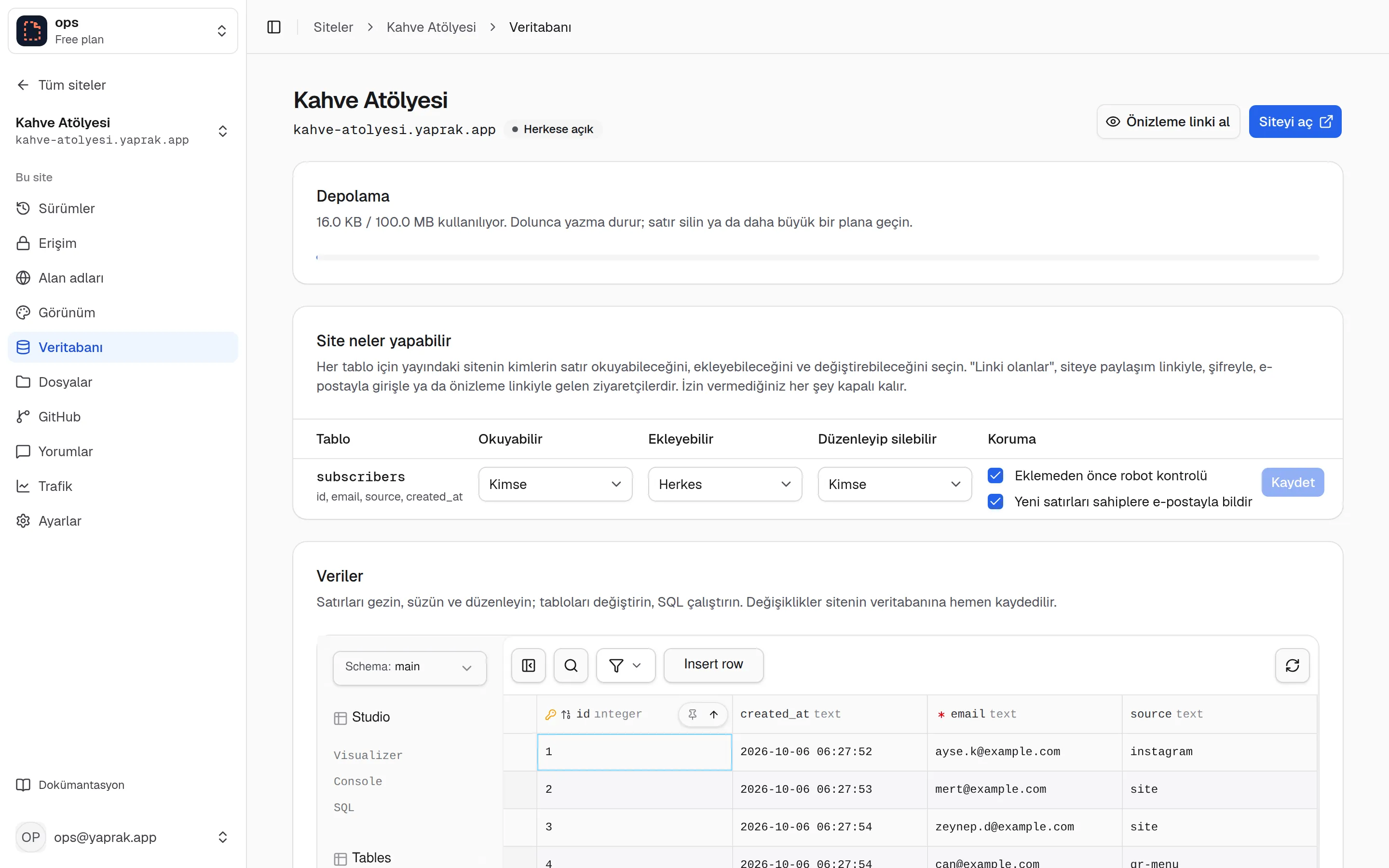Screen dimensions: 1389x868
Task: Click Siteler in the breadcrumb
Action: click(x=333, y=27)
